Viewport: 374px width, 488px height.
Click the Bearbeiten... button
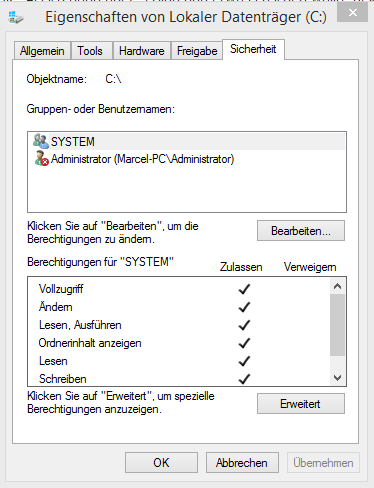(x=301, y=231)
